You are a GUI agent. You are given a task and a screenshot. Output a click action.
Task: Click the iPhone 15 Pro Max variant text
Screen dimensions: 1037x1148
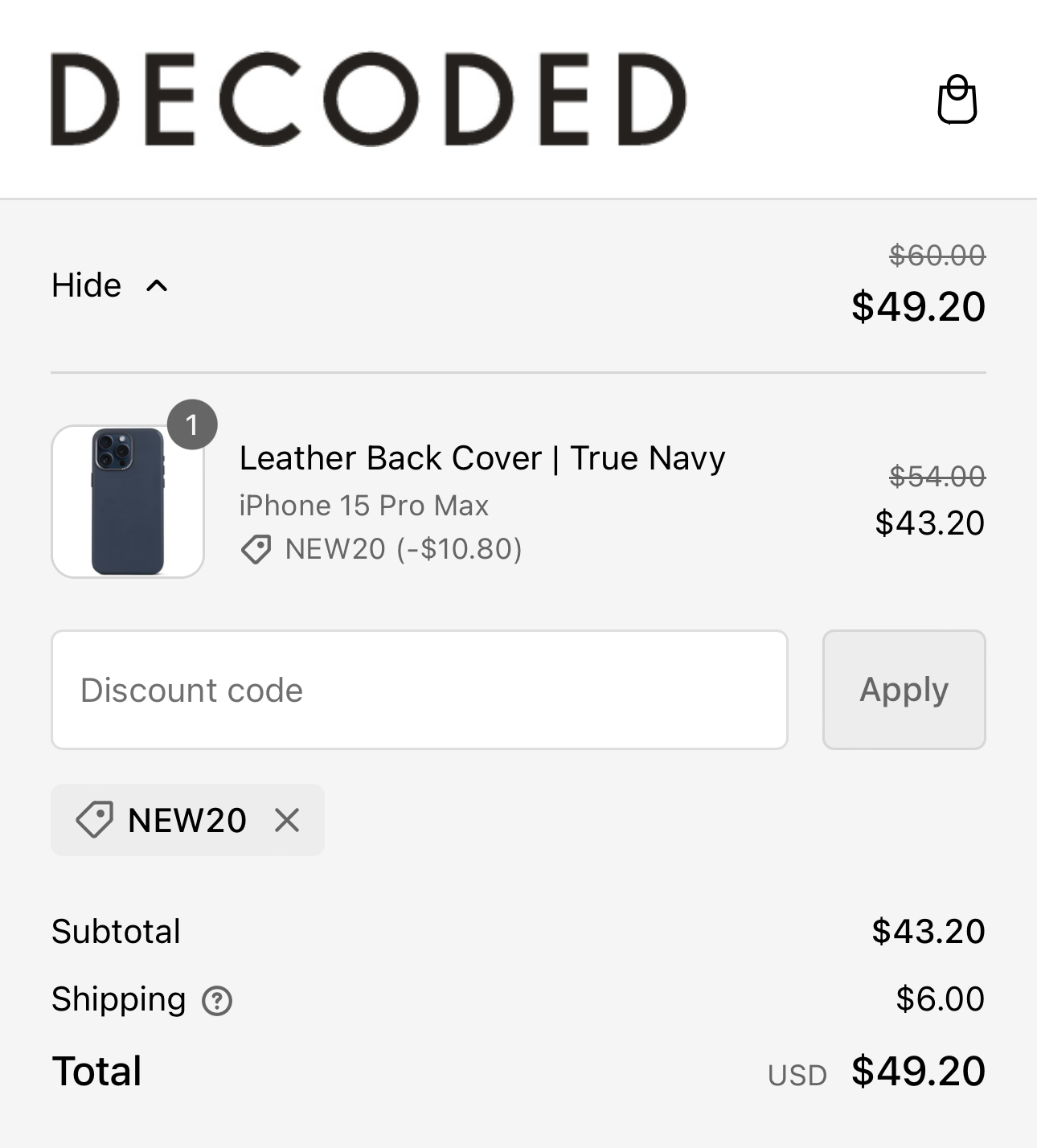pyautogui.click(x=364, y=506)
